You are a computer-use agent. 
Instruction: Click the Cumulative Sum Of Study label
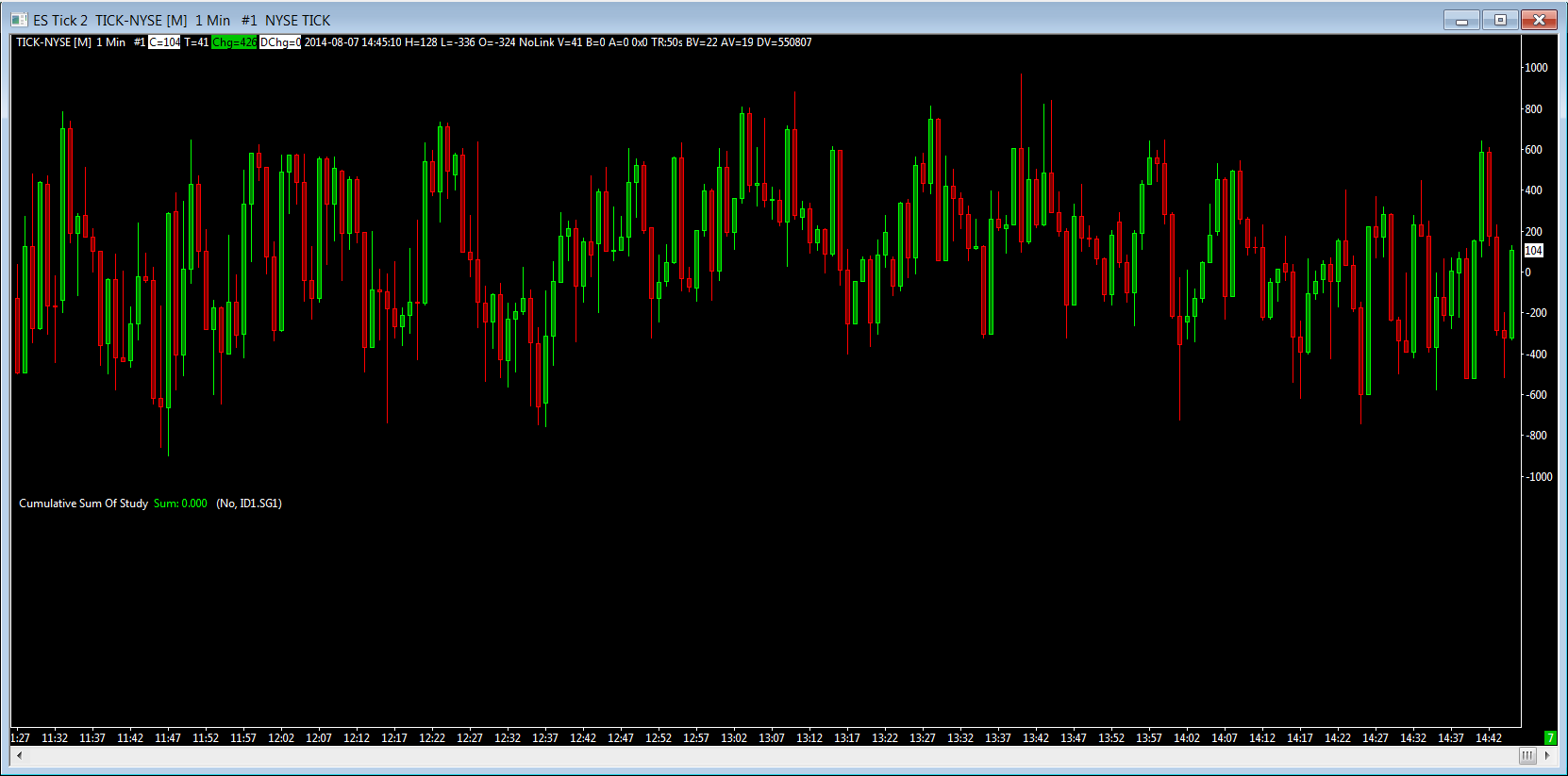[83, 504]
